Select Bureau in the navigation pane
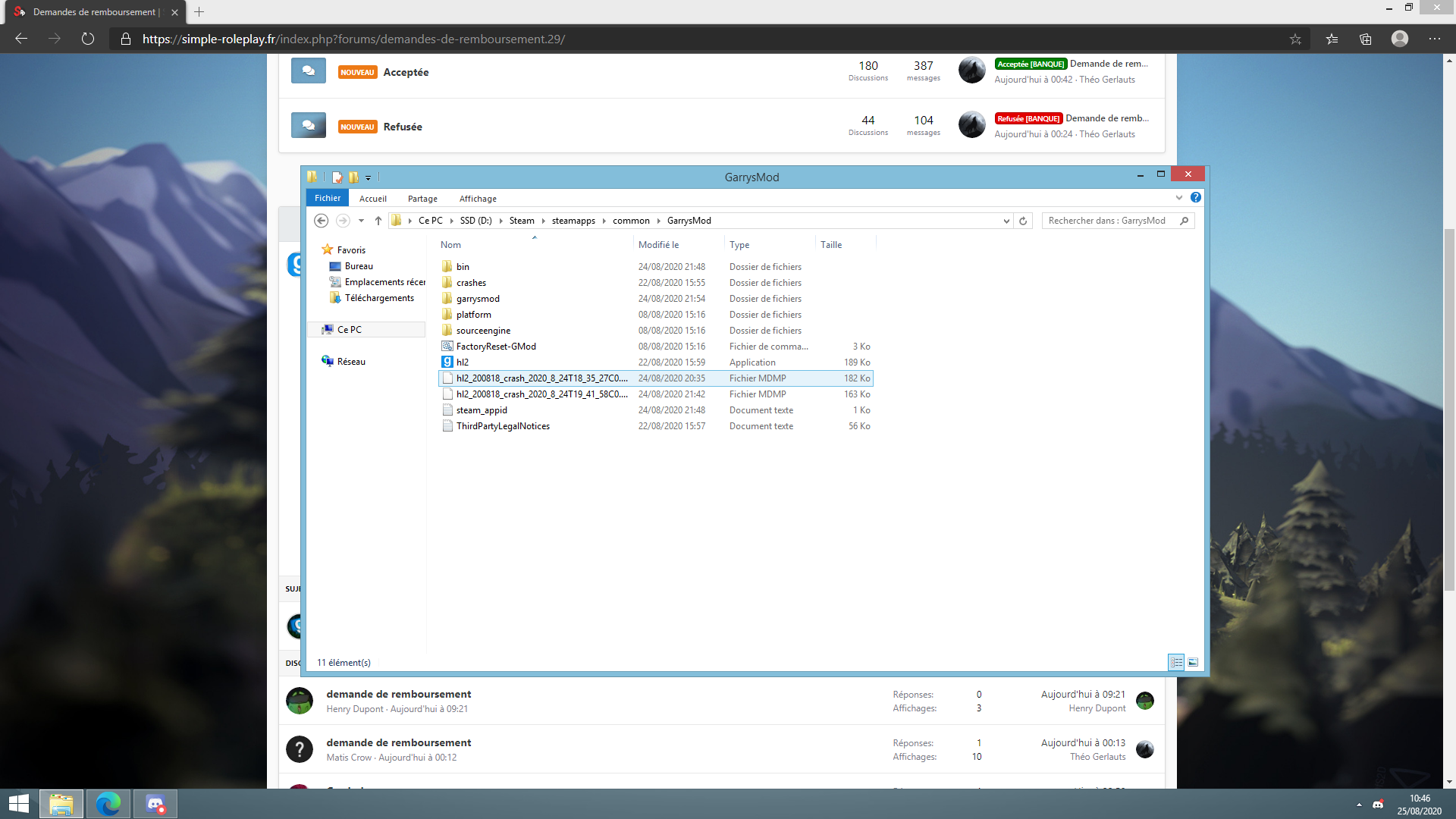This screenshot has width=1456, height=819. coord(359,266)
